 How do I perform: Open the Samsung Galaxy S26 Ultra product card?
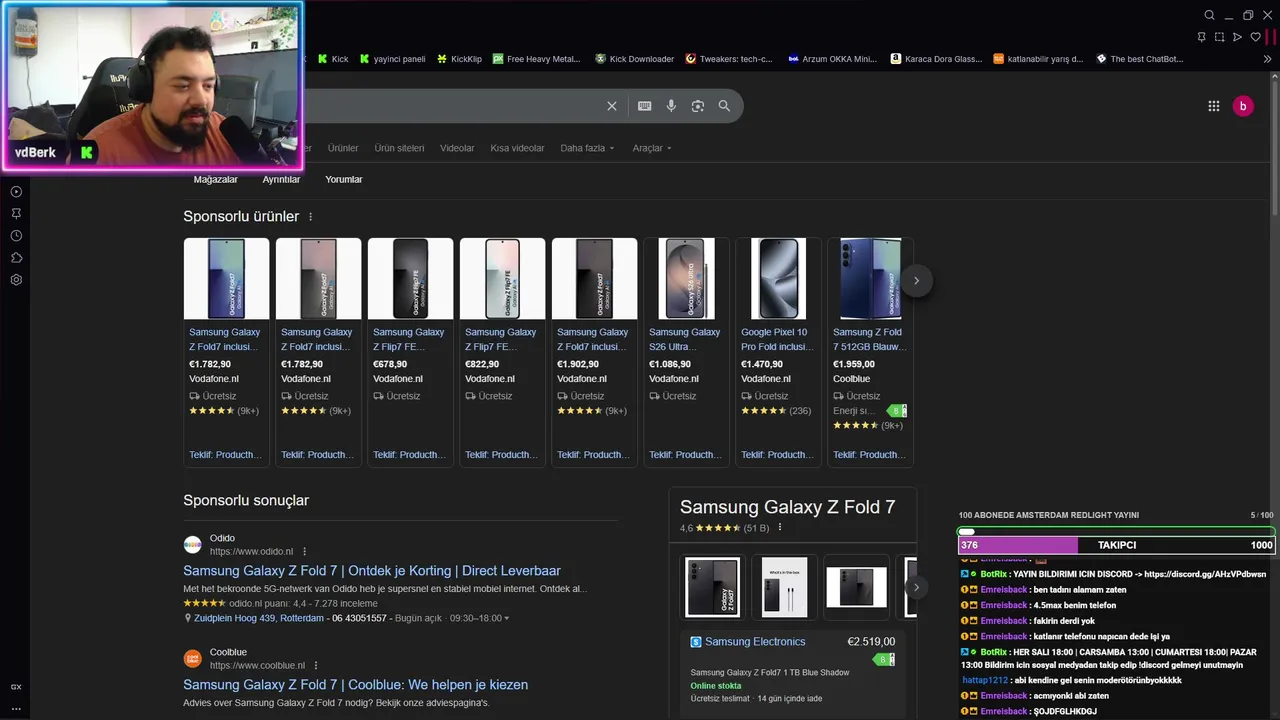point(686,352)
